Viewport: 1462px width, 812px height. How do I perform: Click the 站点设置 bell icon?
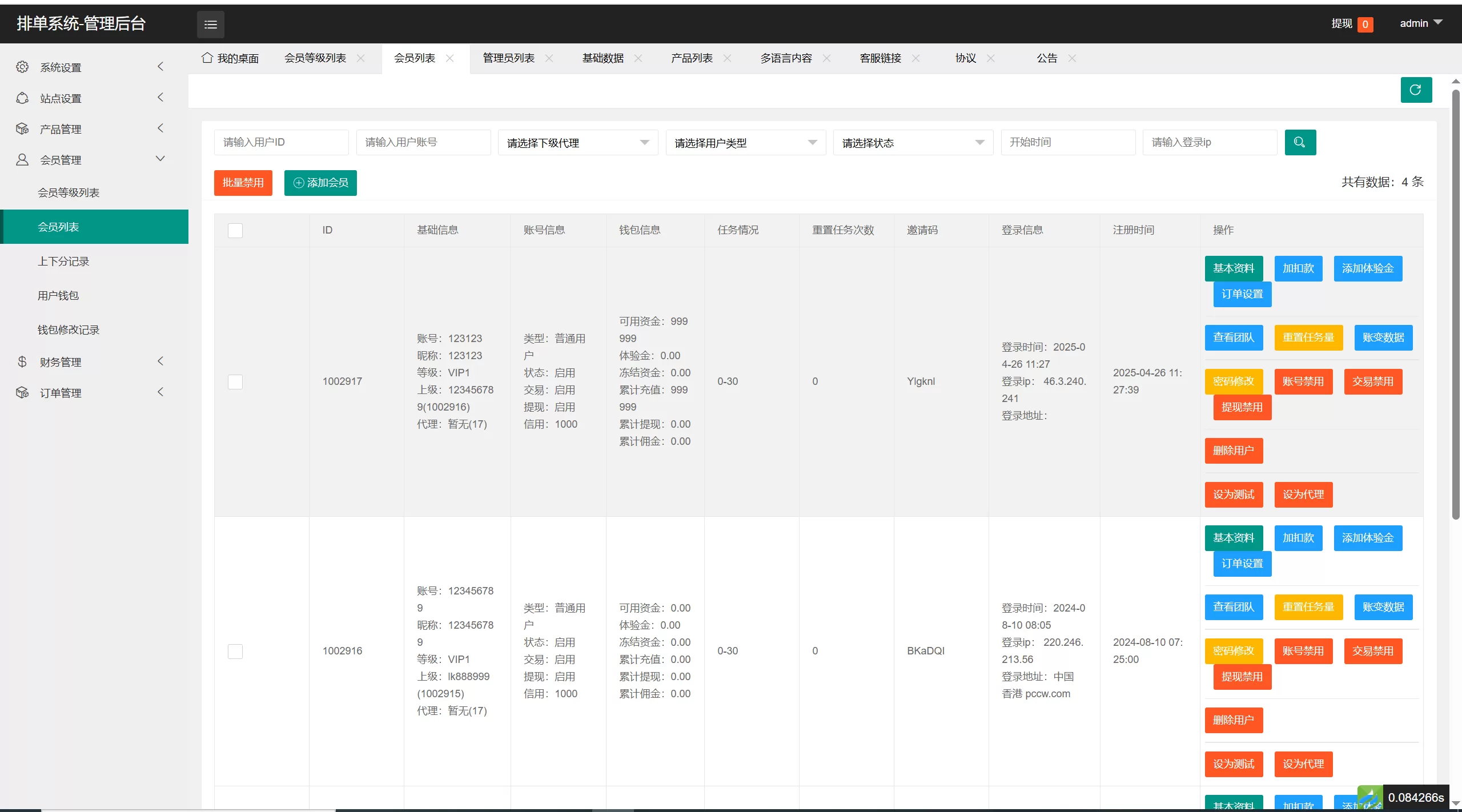(x=22, y=98)
